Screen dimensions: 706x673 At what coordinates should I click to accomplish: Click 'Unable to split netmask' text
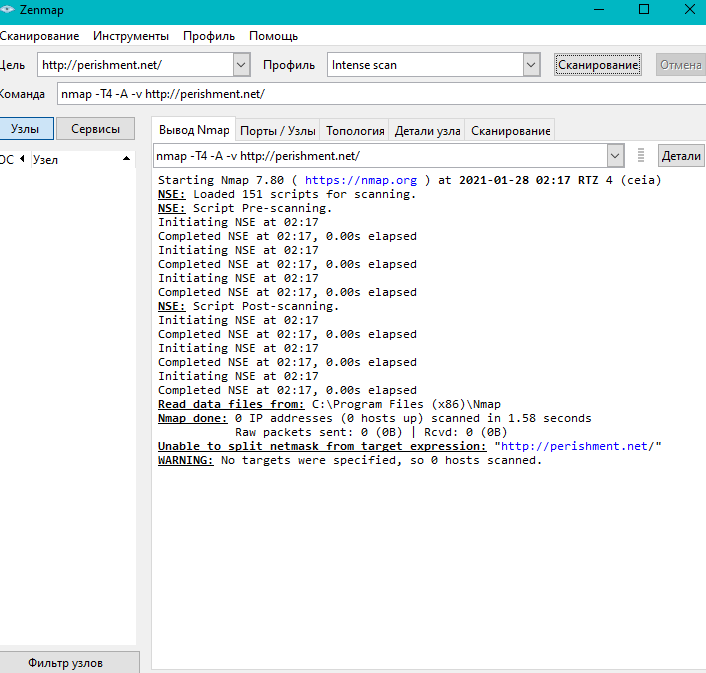click(322, 446)
